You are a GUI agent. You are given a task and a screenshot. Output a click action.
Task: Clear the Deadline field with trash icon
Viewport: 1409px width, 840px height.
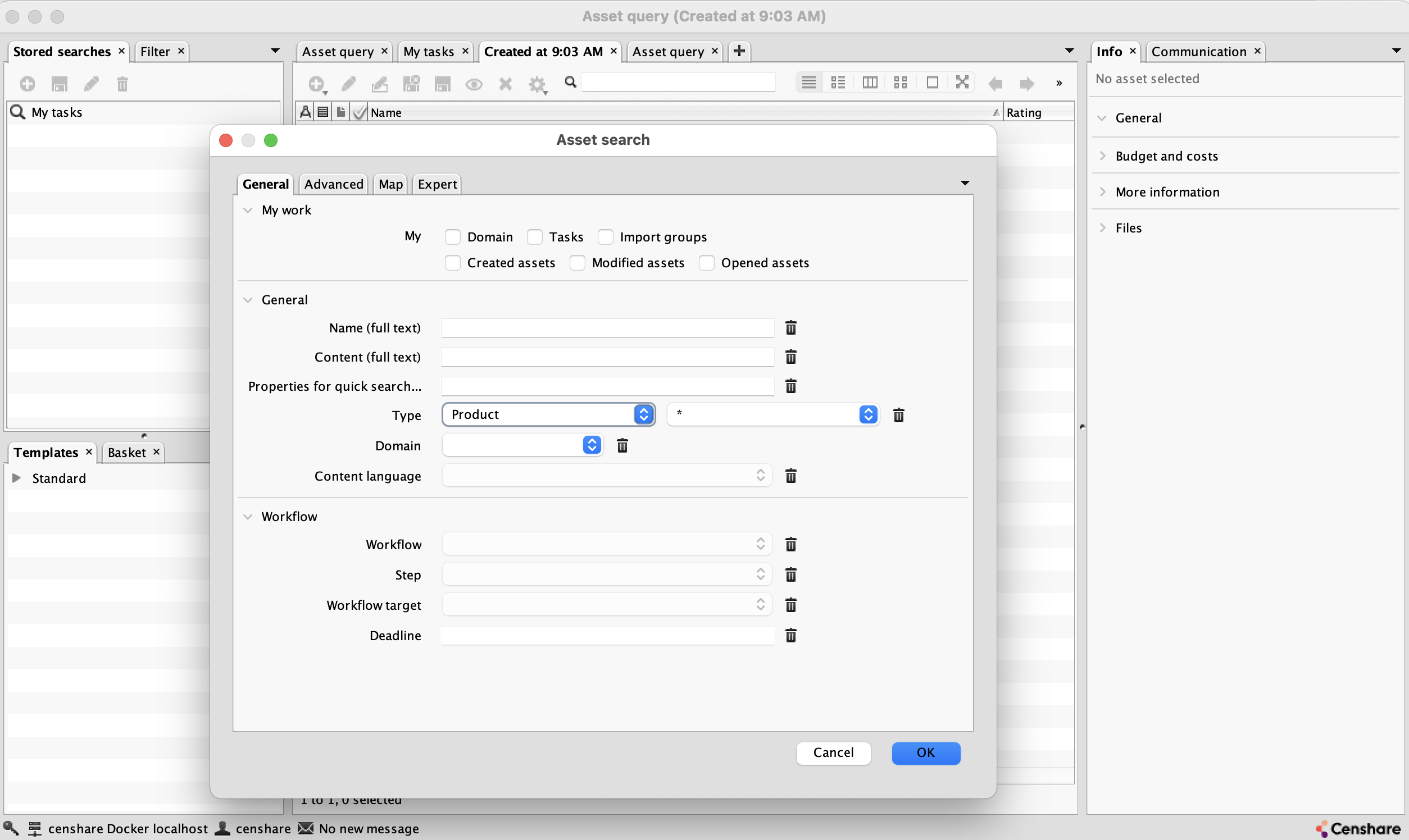click(x=790, y=635)
